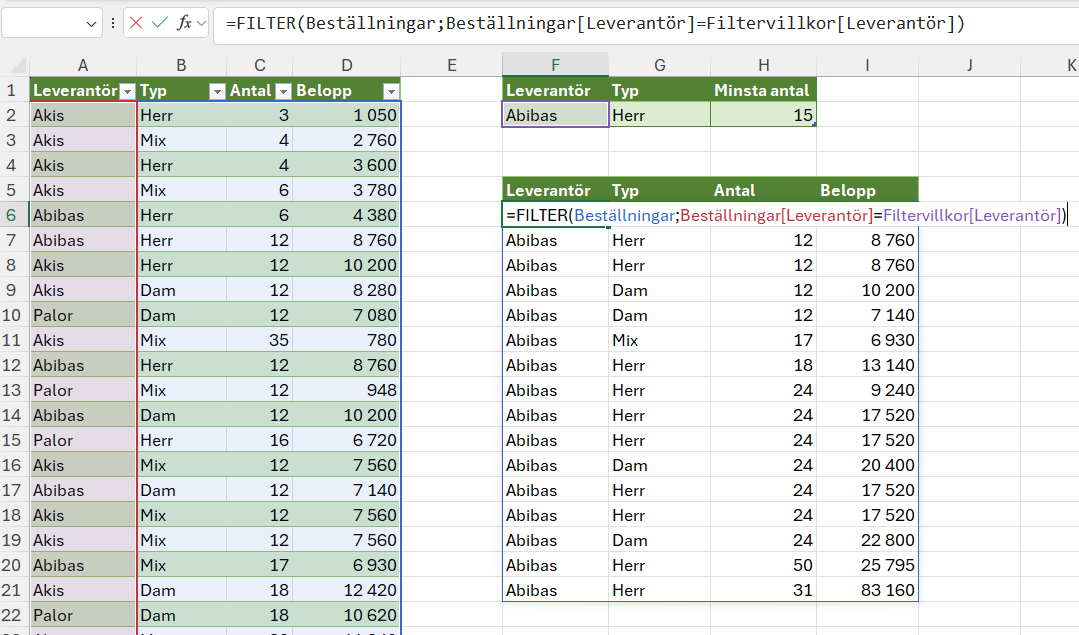
Task: Click cell D2 with value 1 050
Action: [347, 115]
